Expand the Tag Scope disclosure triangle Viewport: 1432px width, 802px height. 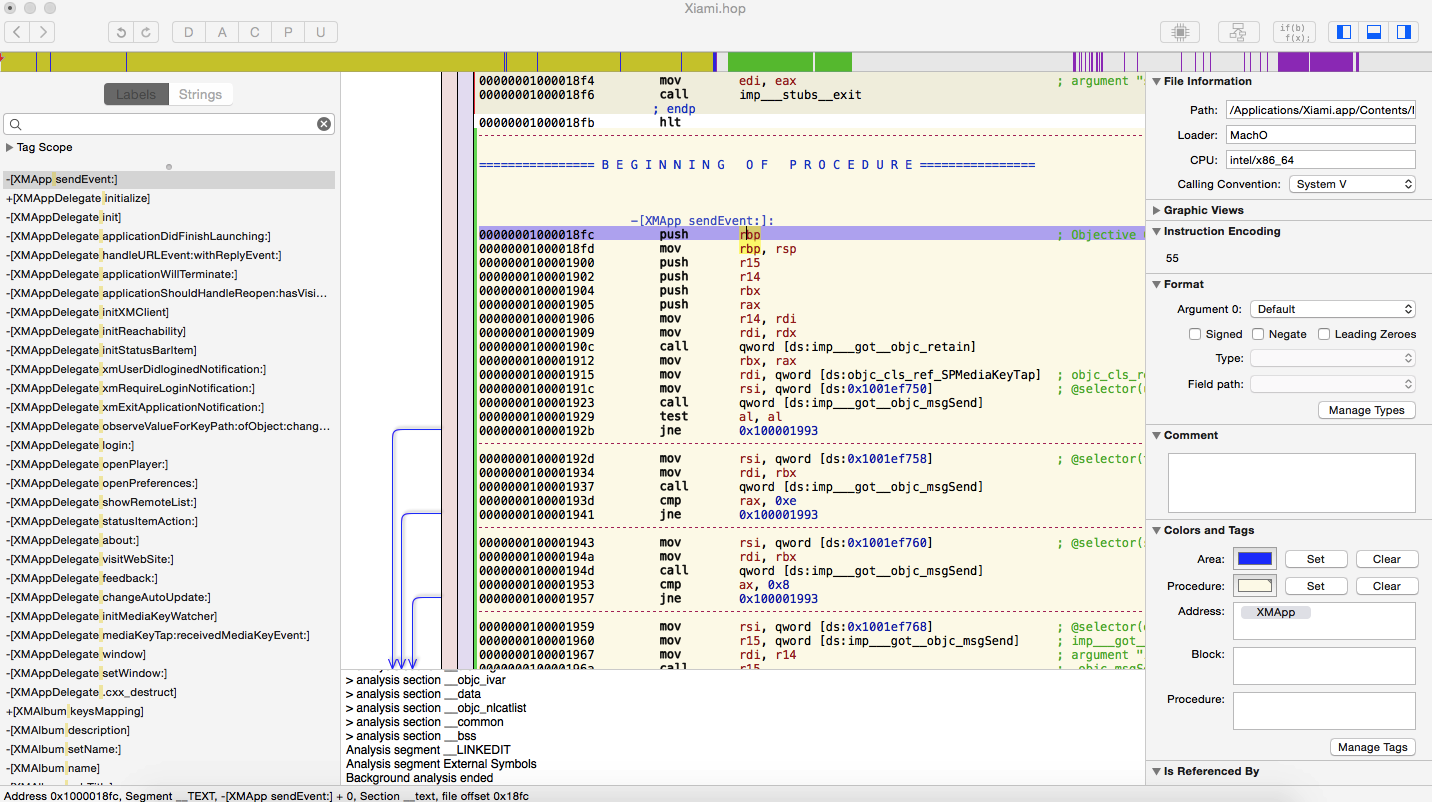tap(10, 147)
